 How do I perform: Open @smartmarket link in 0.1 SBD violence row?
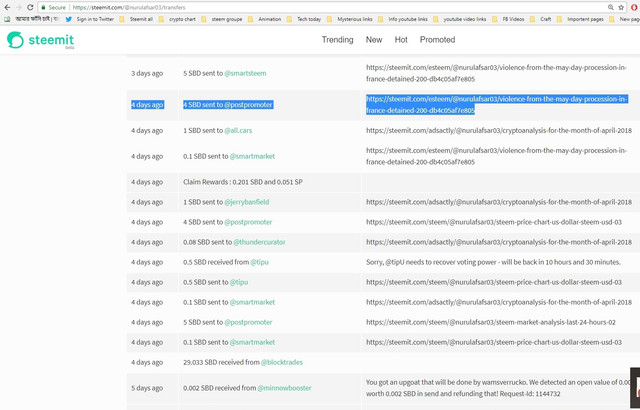(252, 156)
